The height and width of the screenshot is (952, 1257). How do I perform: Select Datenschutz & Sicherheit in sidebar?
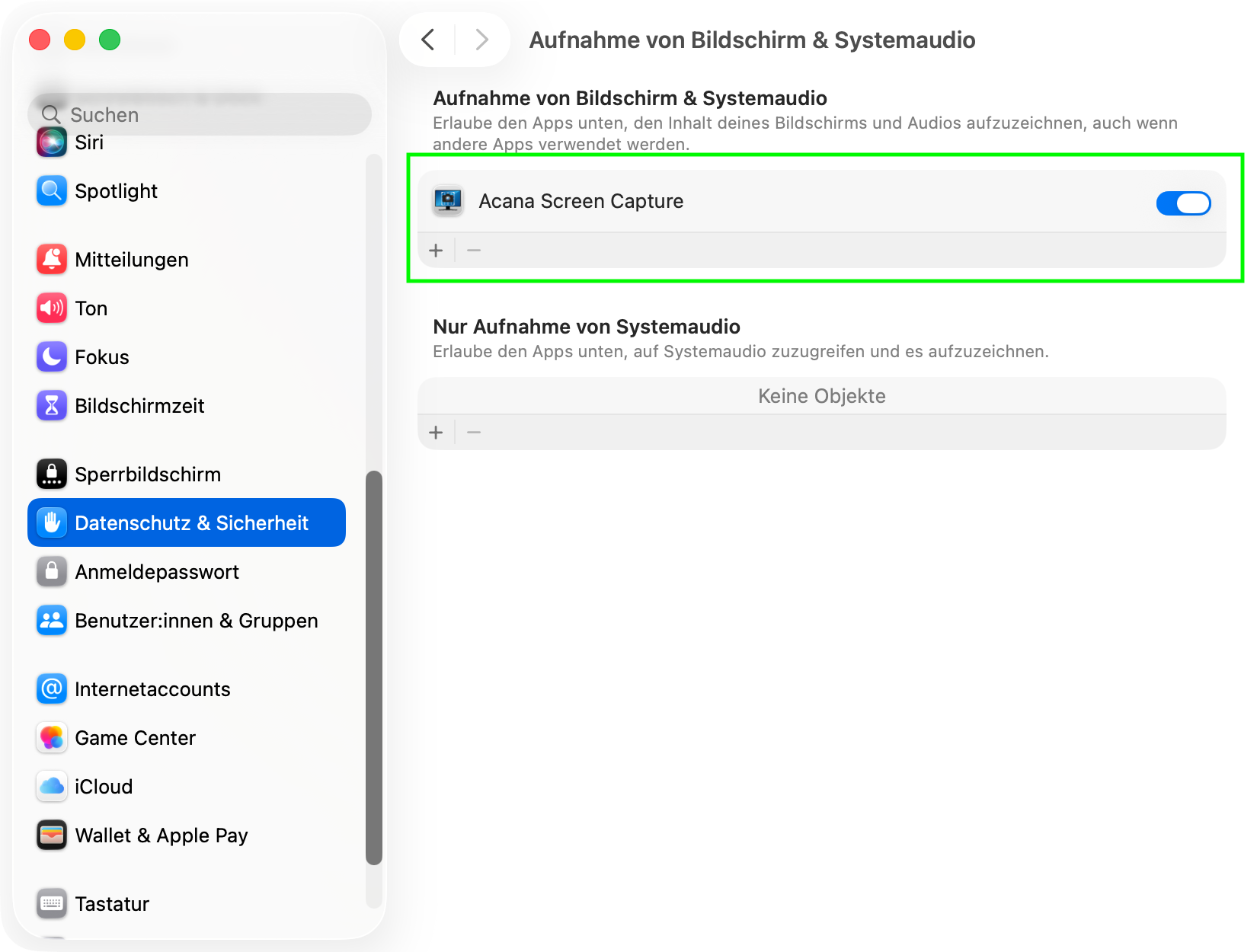click(187, 523)
